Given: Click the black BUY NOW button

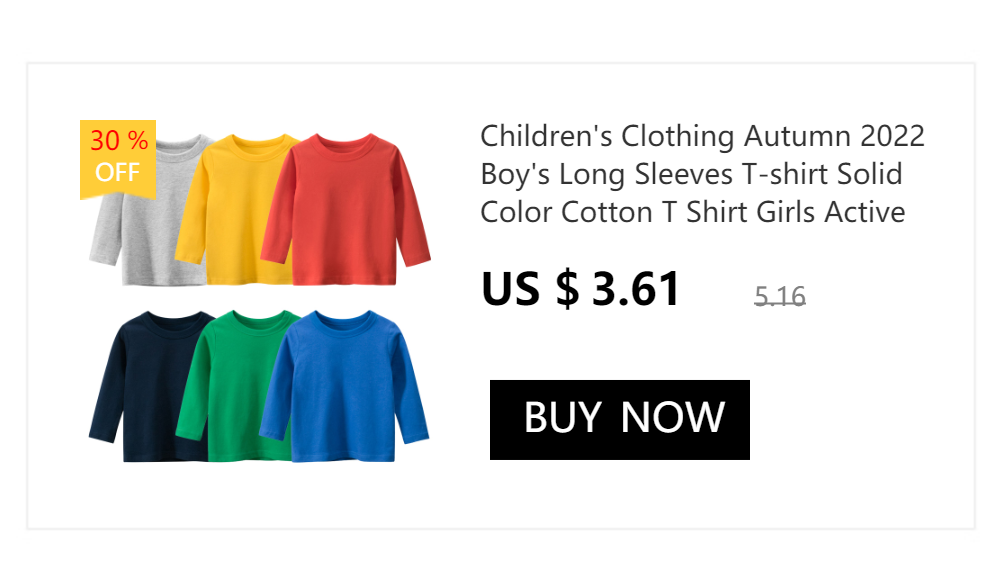Looking at the screenshot, I should (x=619, y=420).
